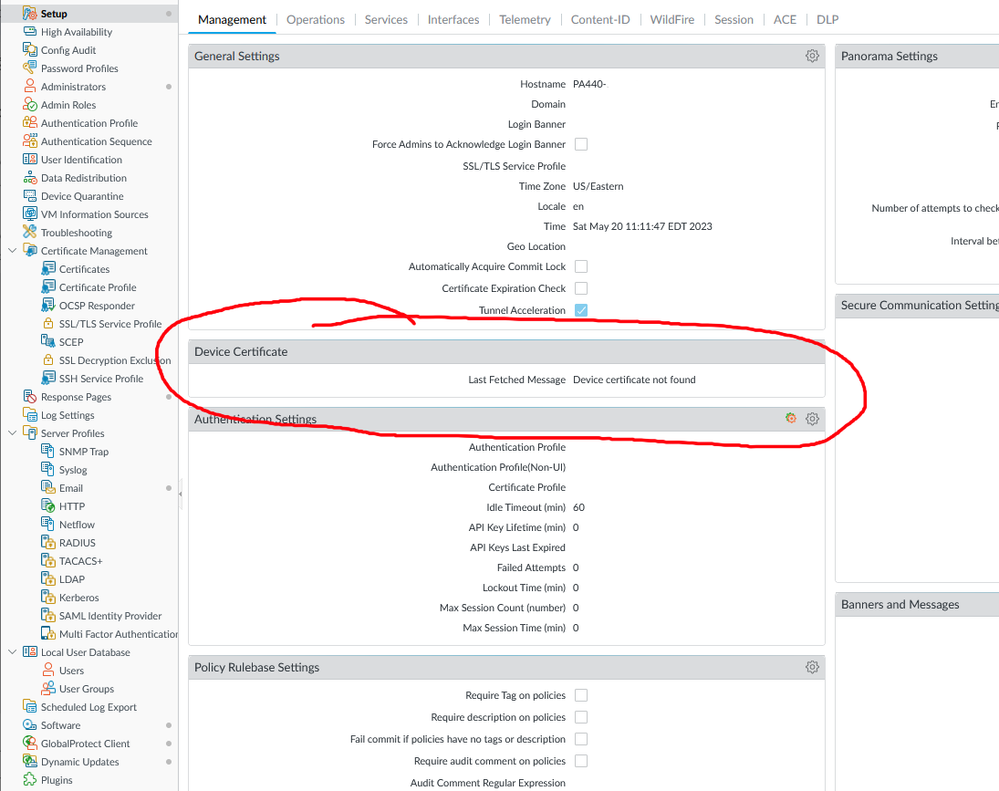Viewport: 999px width, 791px height.
Task: Collapse the Local User Database tree node
Action: coord(12,652)
